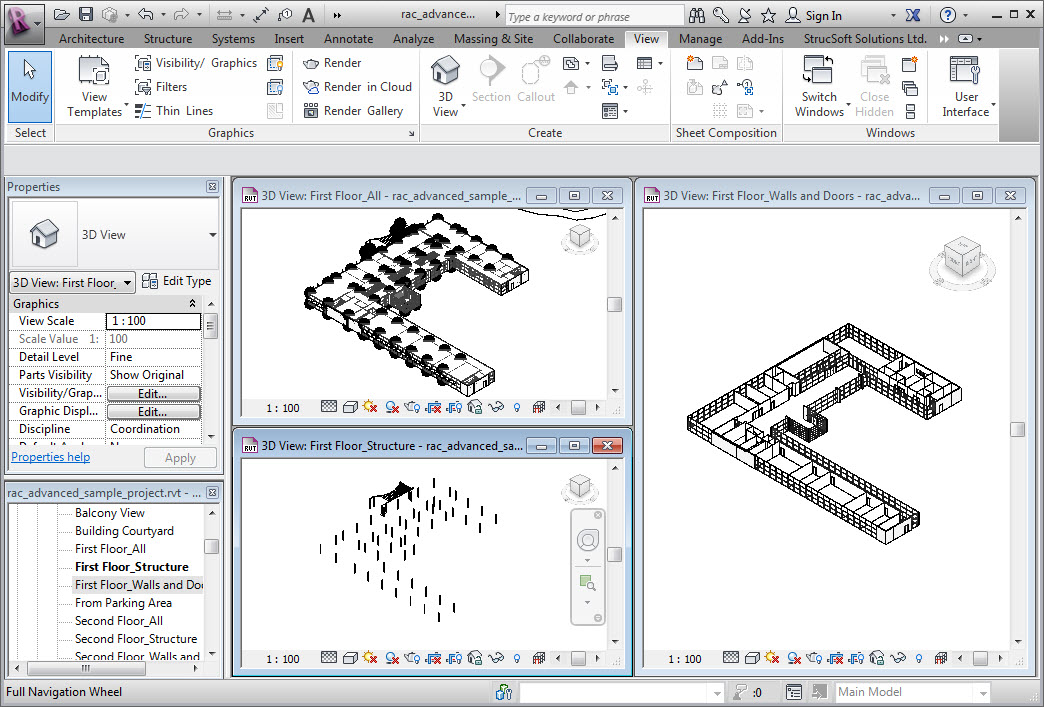This screenshot has height=707, width=1044.
Task: Switch to the Annotate ribbon tab
Action: click(348, 39)
